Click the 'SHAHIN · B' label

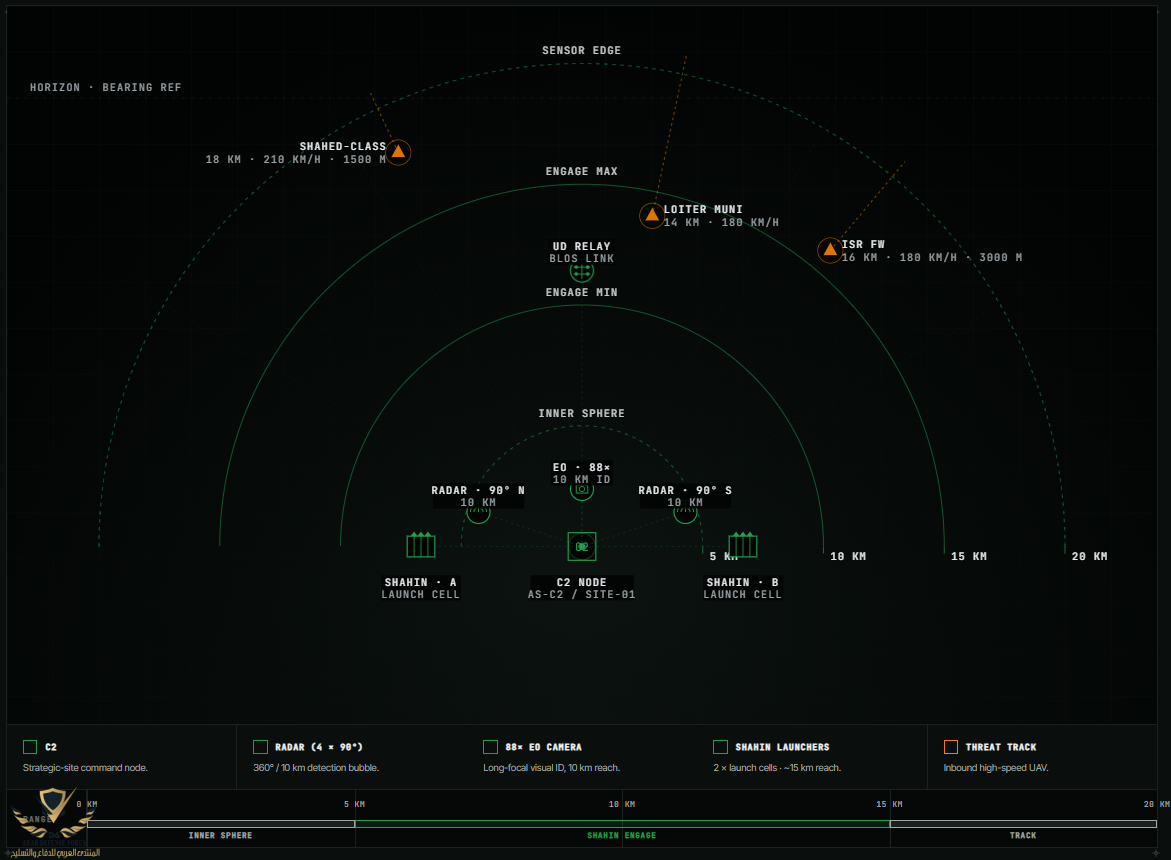tap(743, 582)
